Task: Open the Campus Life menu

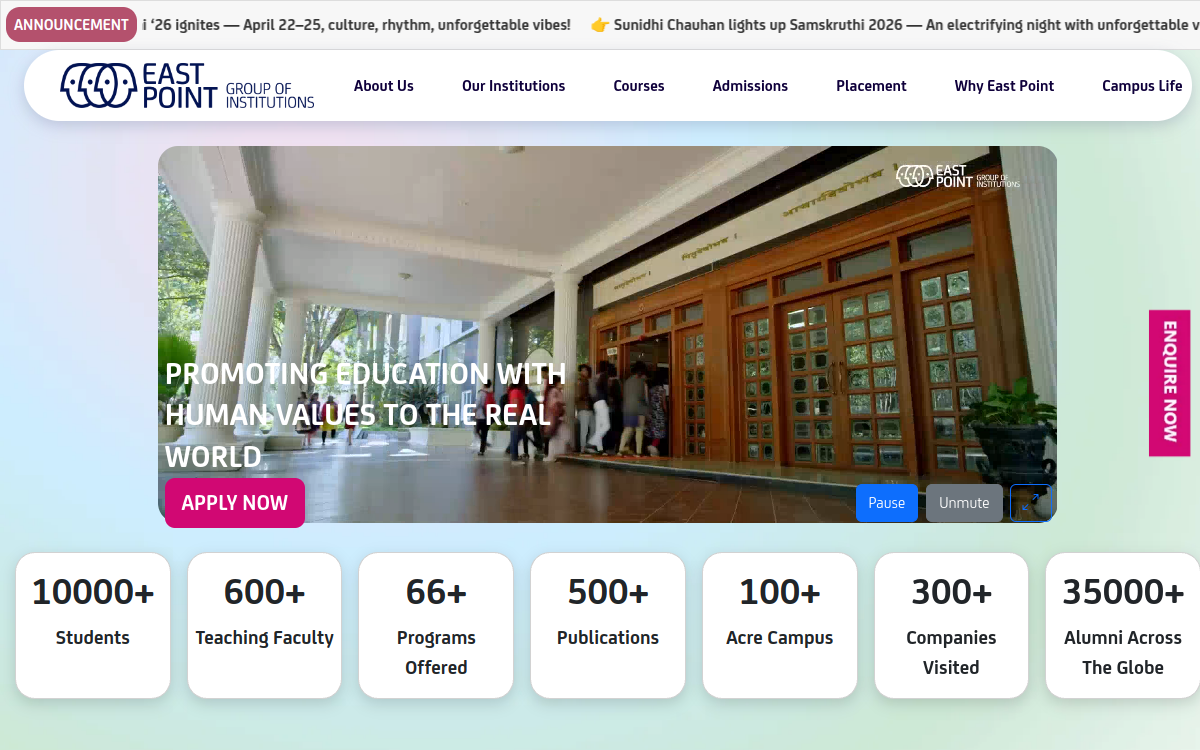Action: click(x=1142, y=86)
